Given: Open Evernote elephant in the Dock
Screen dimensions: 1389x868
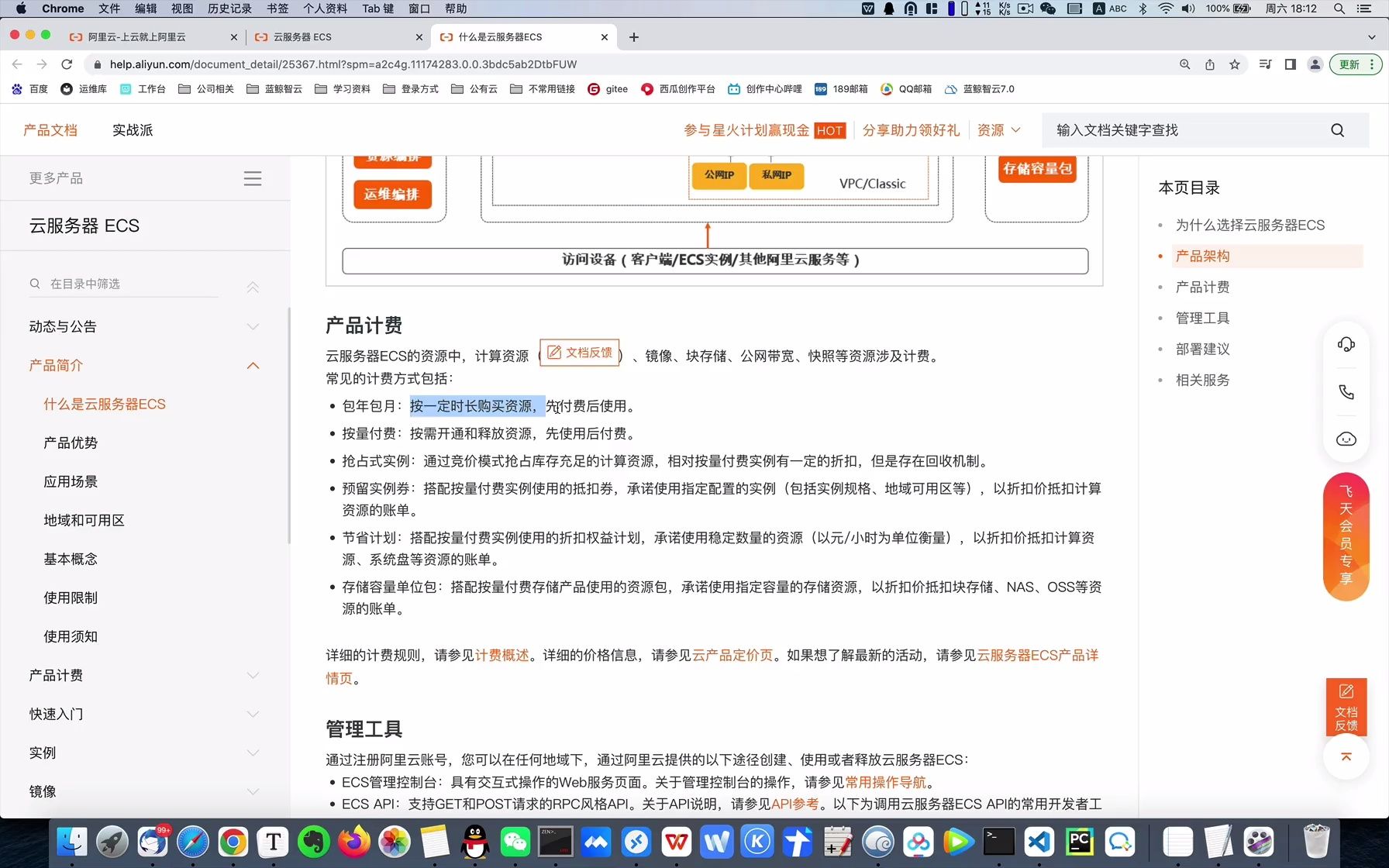Looking at the screenshot, I should pos(314,842).
